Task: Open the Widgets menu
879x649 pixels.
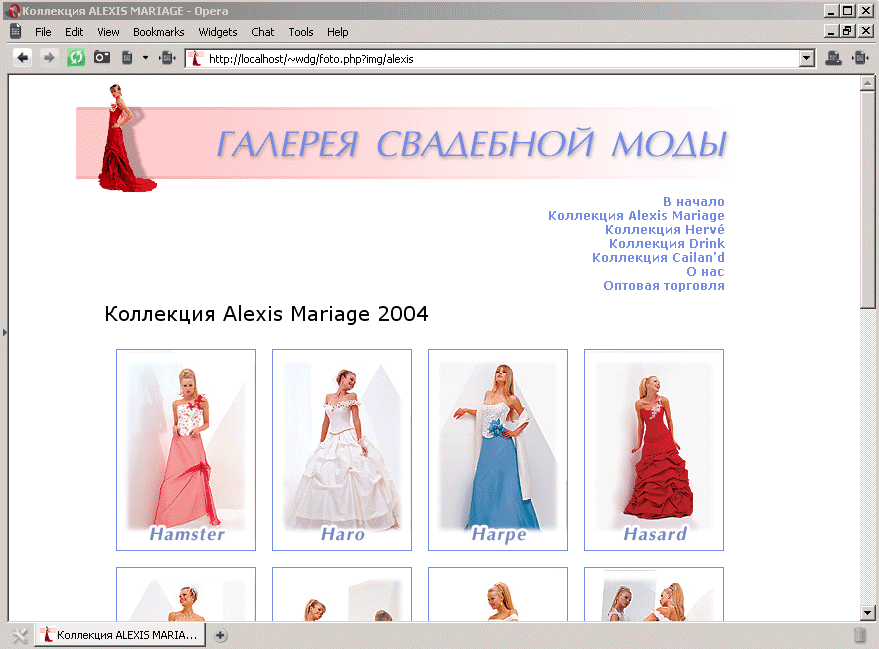Action: tap(218, 32)
